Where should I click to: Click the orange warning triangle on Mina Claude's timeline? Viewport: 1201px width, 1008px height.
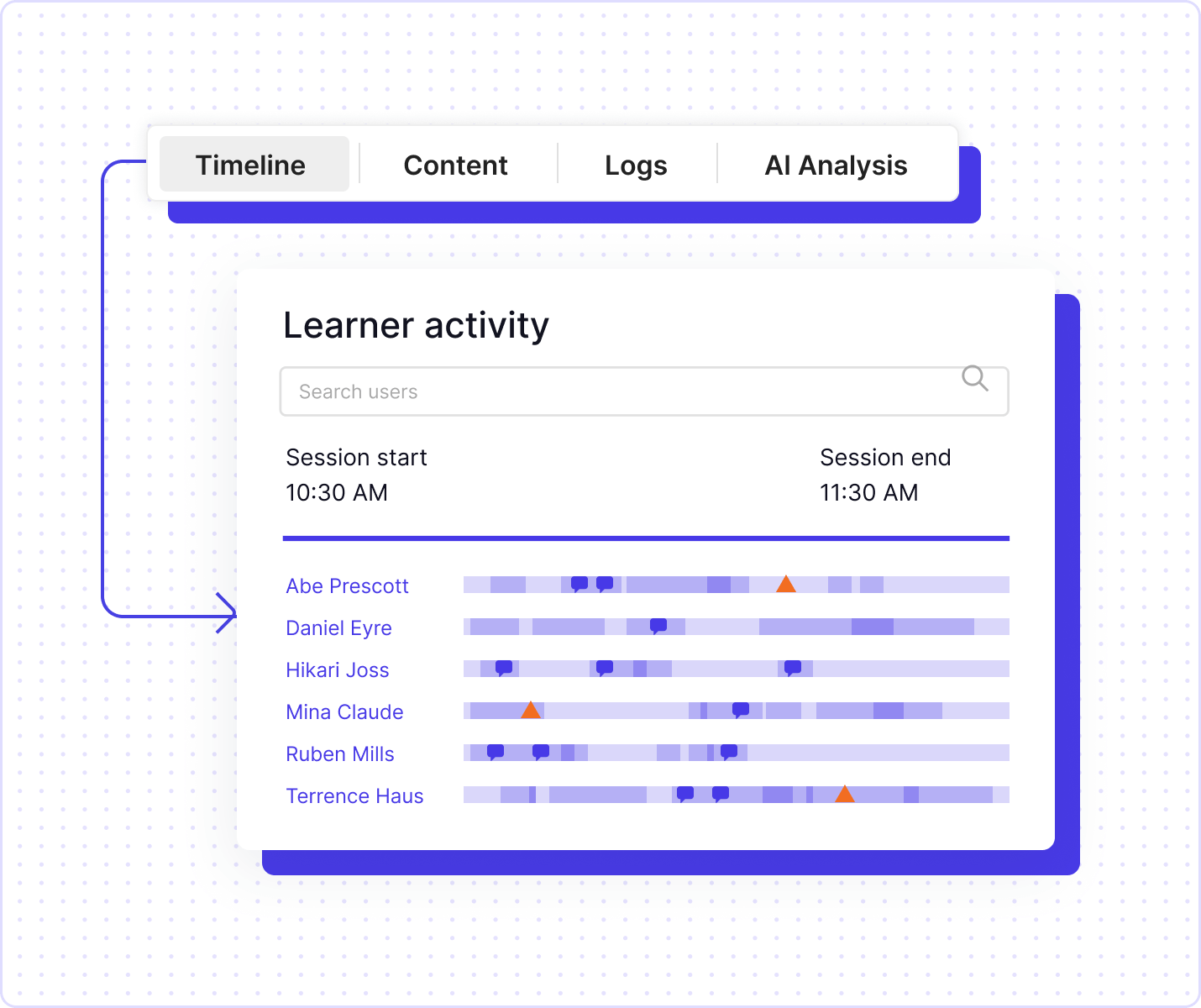(530, 711)
